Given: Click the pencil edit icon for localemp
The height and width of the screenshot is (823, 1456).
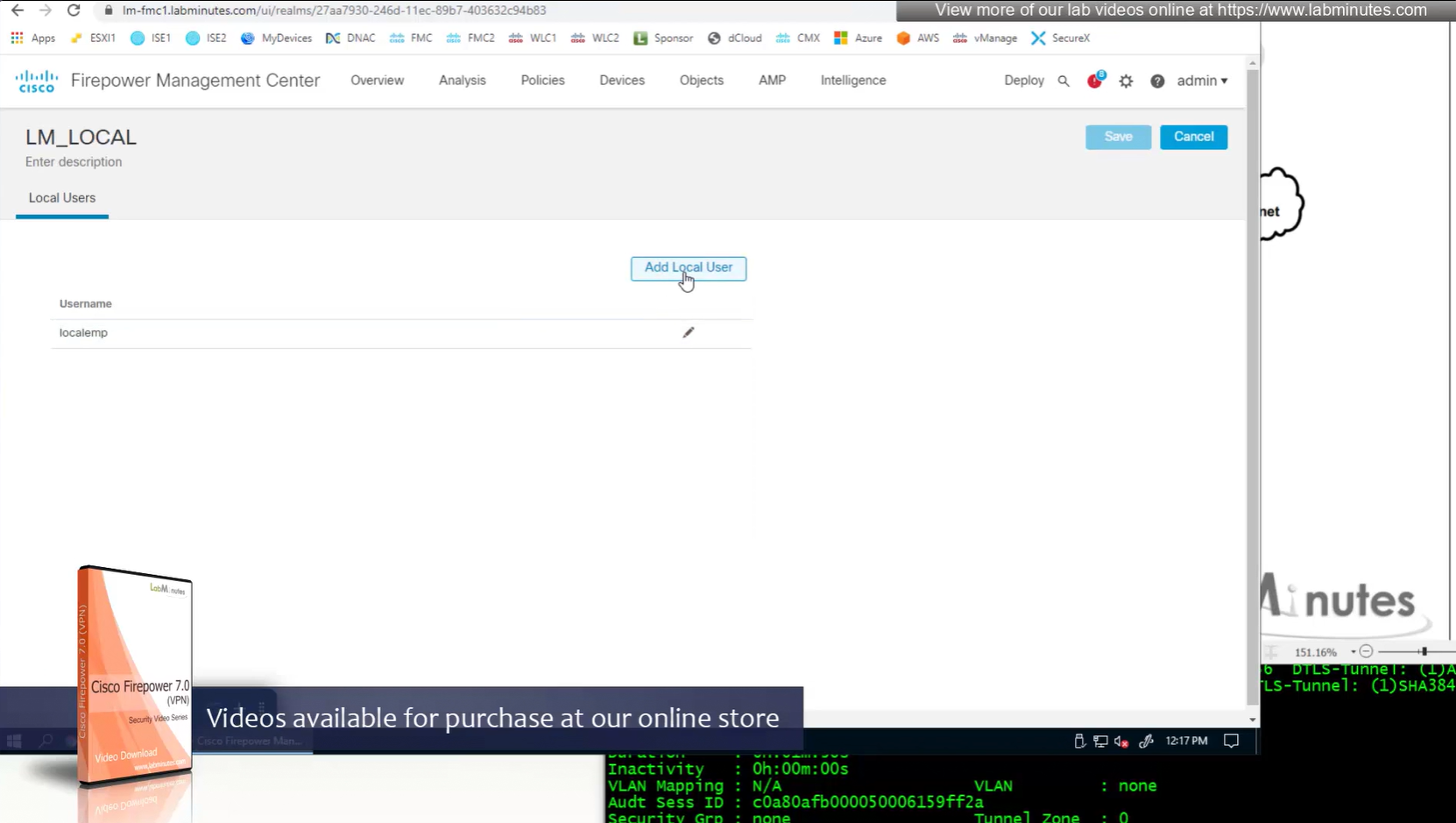Looking at the screenshot, I should click(688, 332).
